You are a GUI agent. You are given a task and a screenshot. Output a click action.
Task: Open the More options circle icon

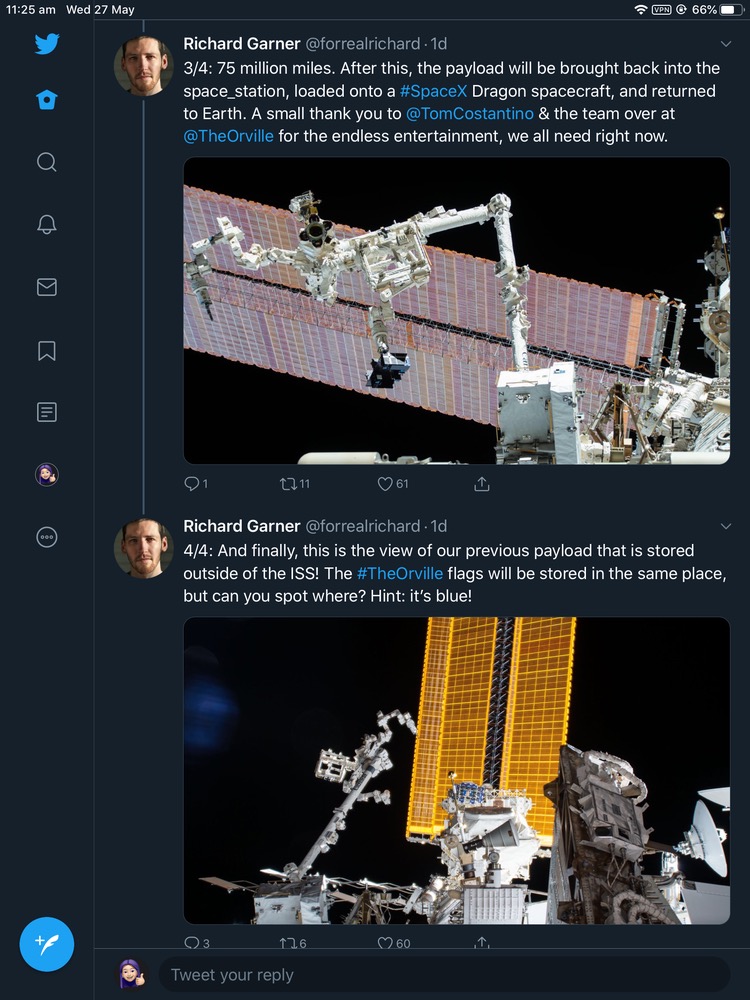[46, 537]
